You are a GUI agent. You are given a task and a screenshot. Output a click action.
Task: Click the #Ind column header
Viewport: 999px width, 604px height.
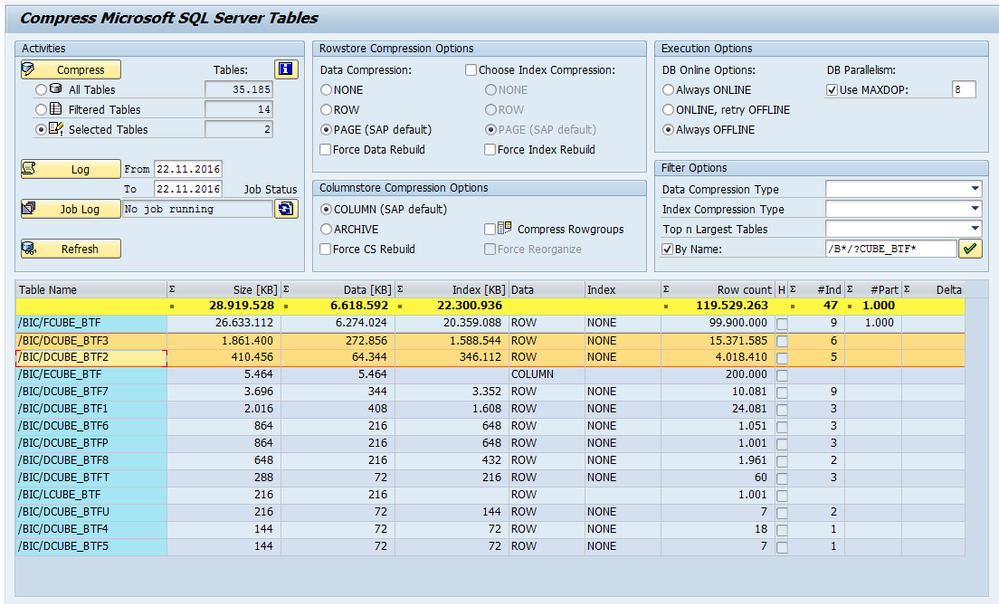point(816,290)
